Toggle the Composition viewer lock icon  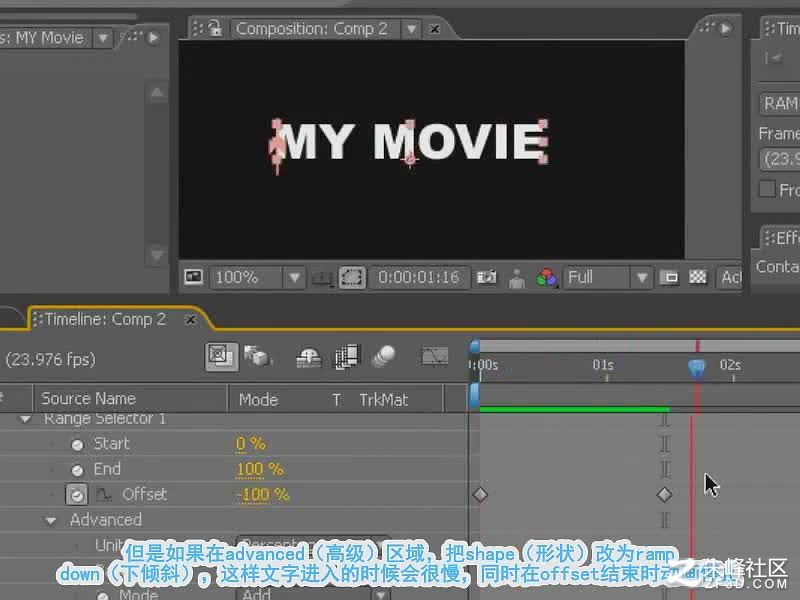[215, 28]
